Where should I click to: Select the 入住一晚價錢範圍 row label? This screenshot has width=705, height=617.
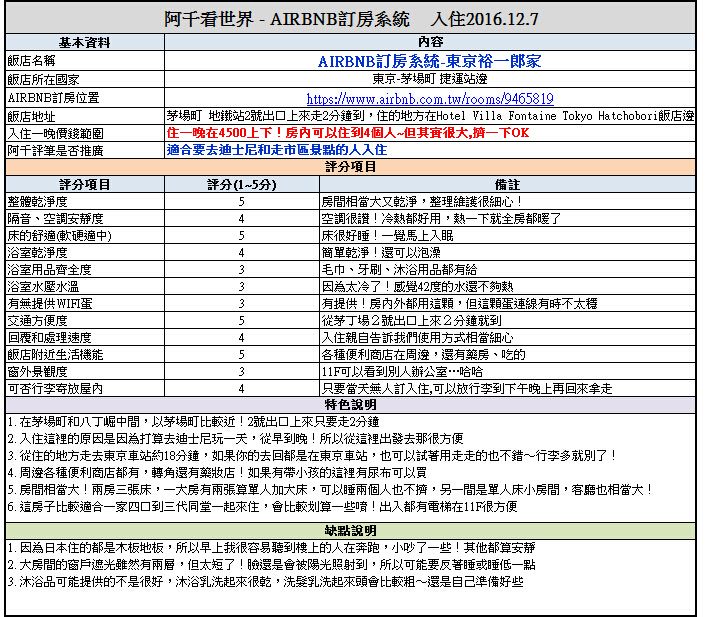coord(55,134)
